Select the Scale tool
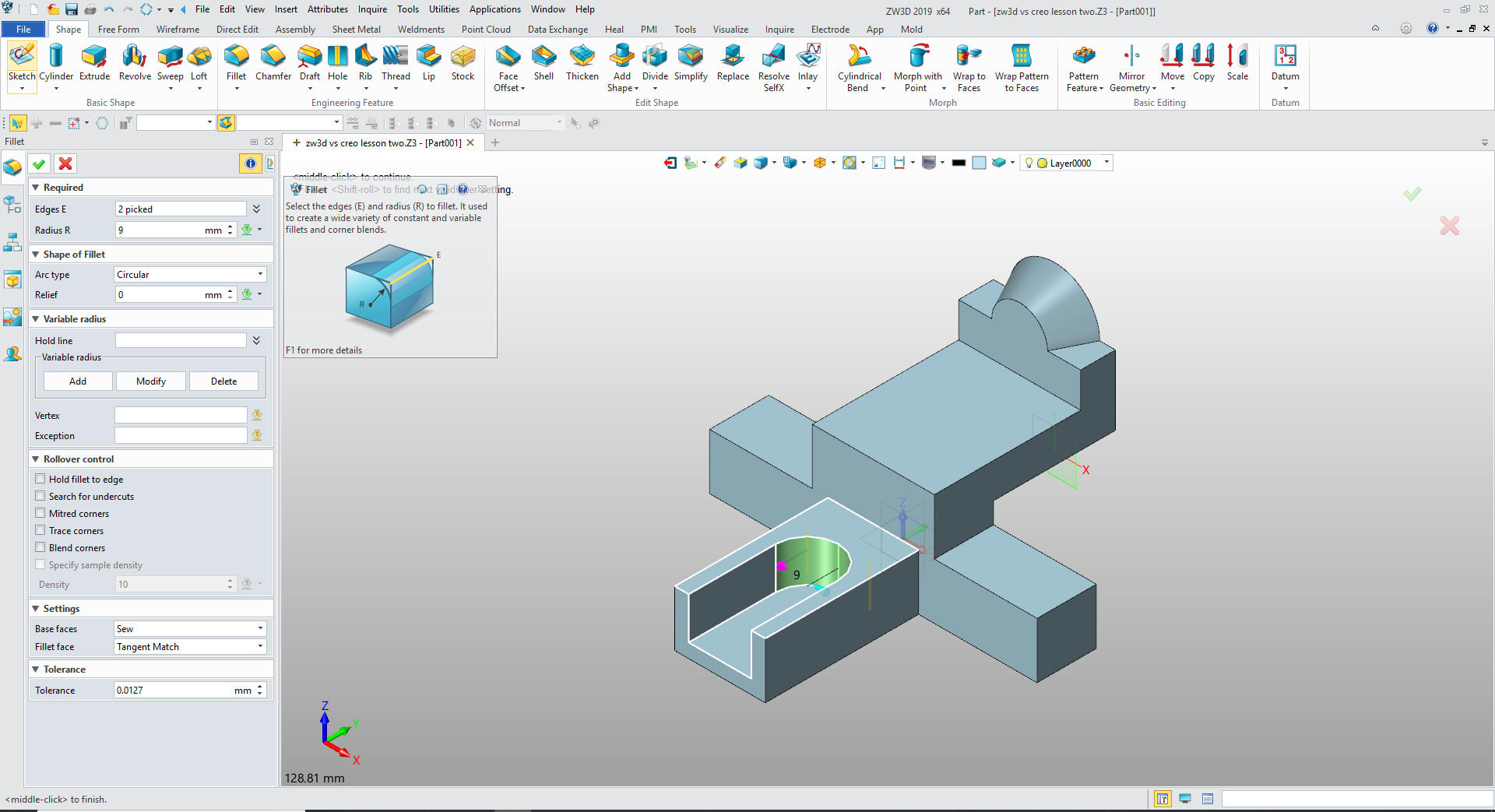Image resolution: width=1495 pixels, height=812 pixels. click(x=1237, y=62)
